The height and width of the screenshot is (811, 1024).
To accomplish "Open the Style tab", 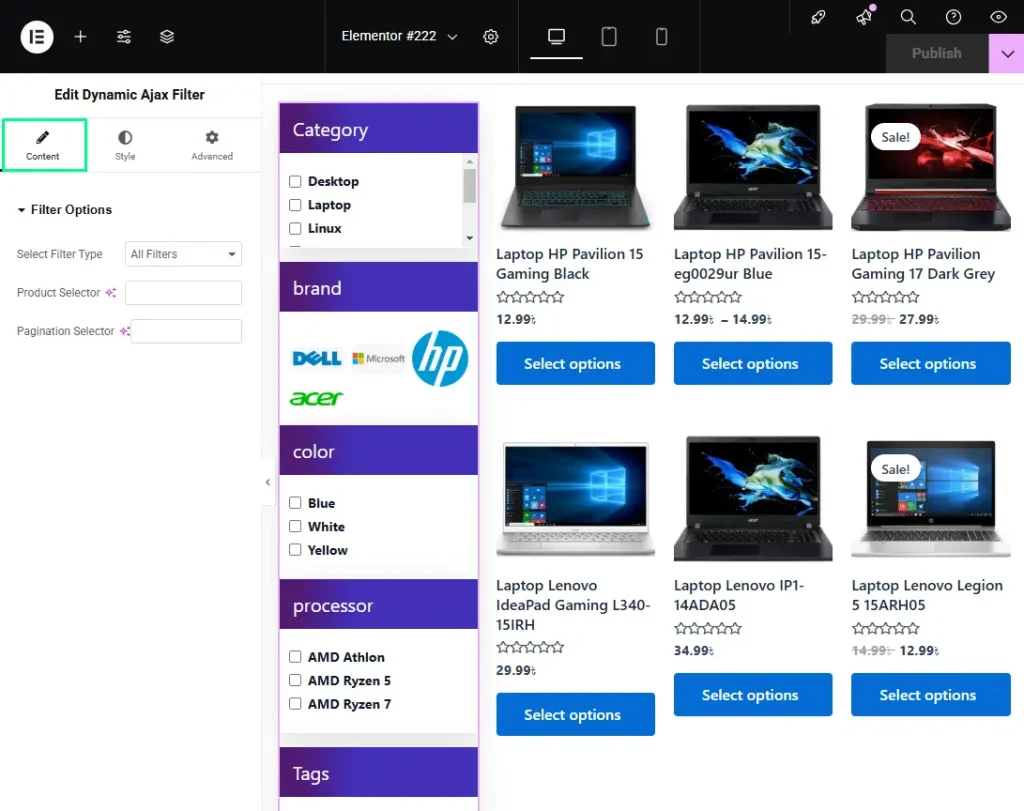I will pyautogui.click(x=125, y=145).
